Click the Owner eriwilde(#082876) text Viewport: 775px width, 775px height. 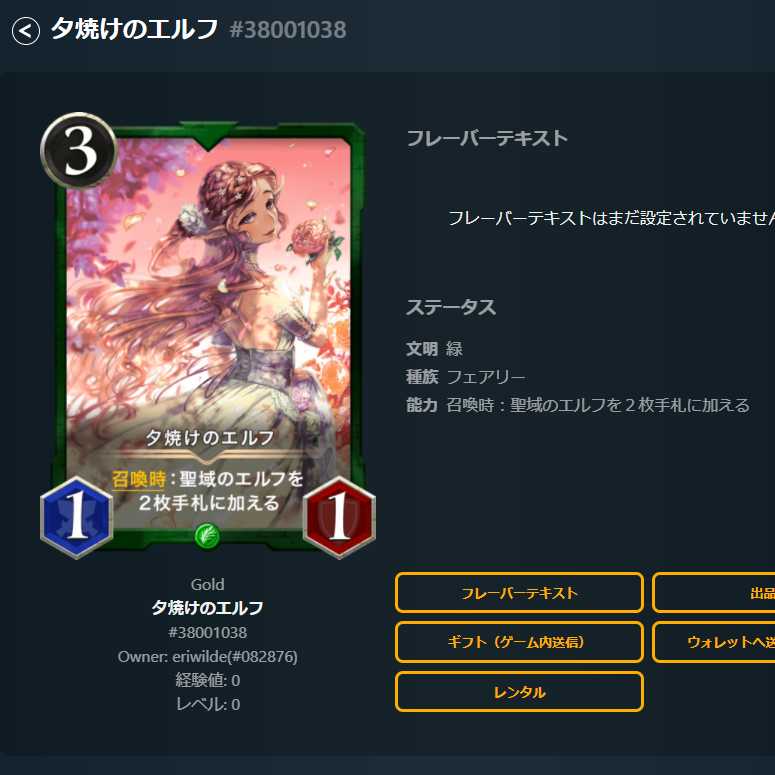click(208, 656)
